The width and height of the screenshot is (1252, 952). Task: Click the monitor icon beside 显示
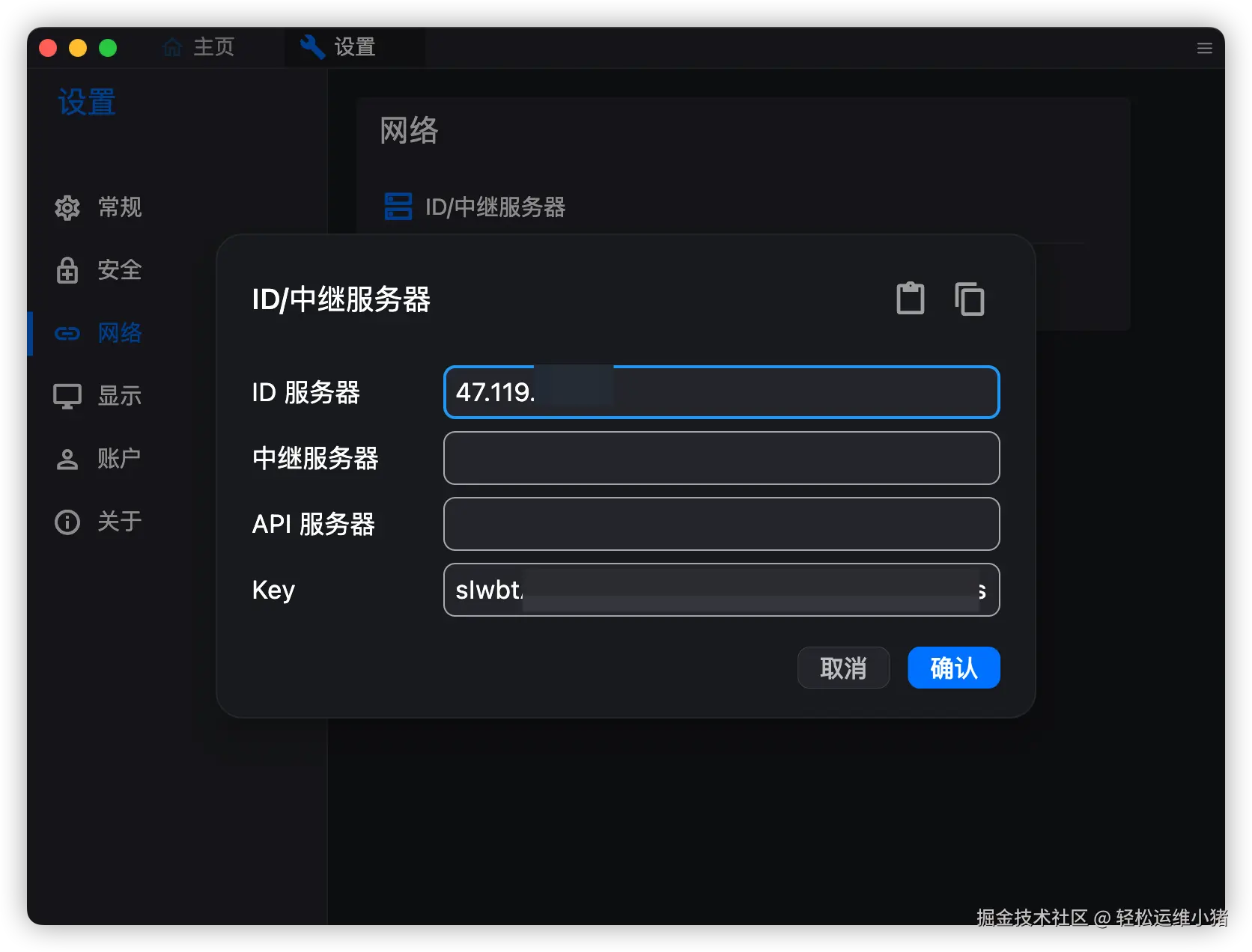[x=67, y=396]
